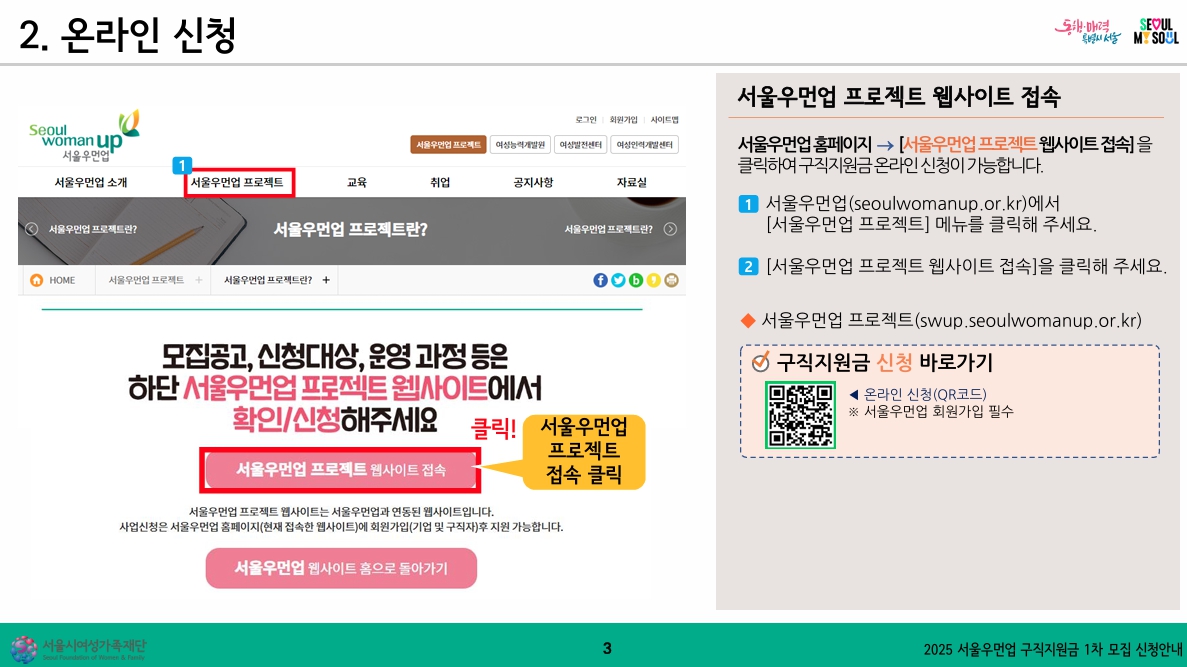Click the 회원가입 link
Viewport: 1187px width, 667px height.
[624, 120]
